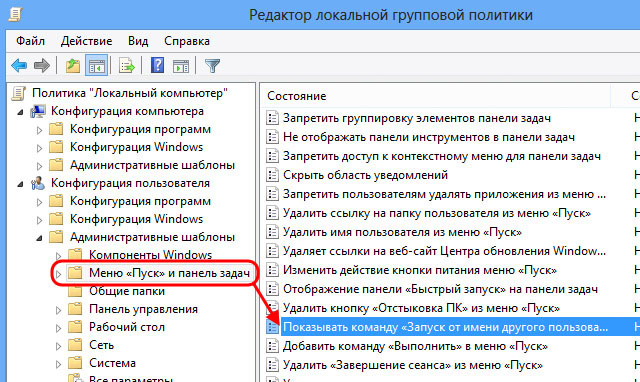
Task: Click policy icon next to Скрыть область уведомлений
Action: point(272,175)
